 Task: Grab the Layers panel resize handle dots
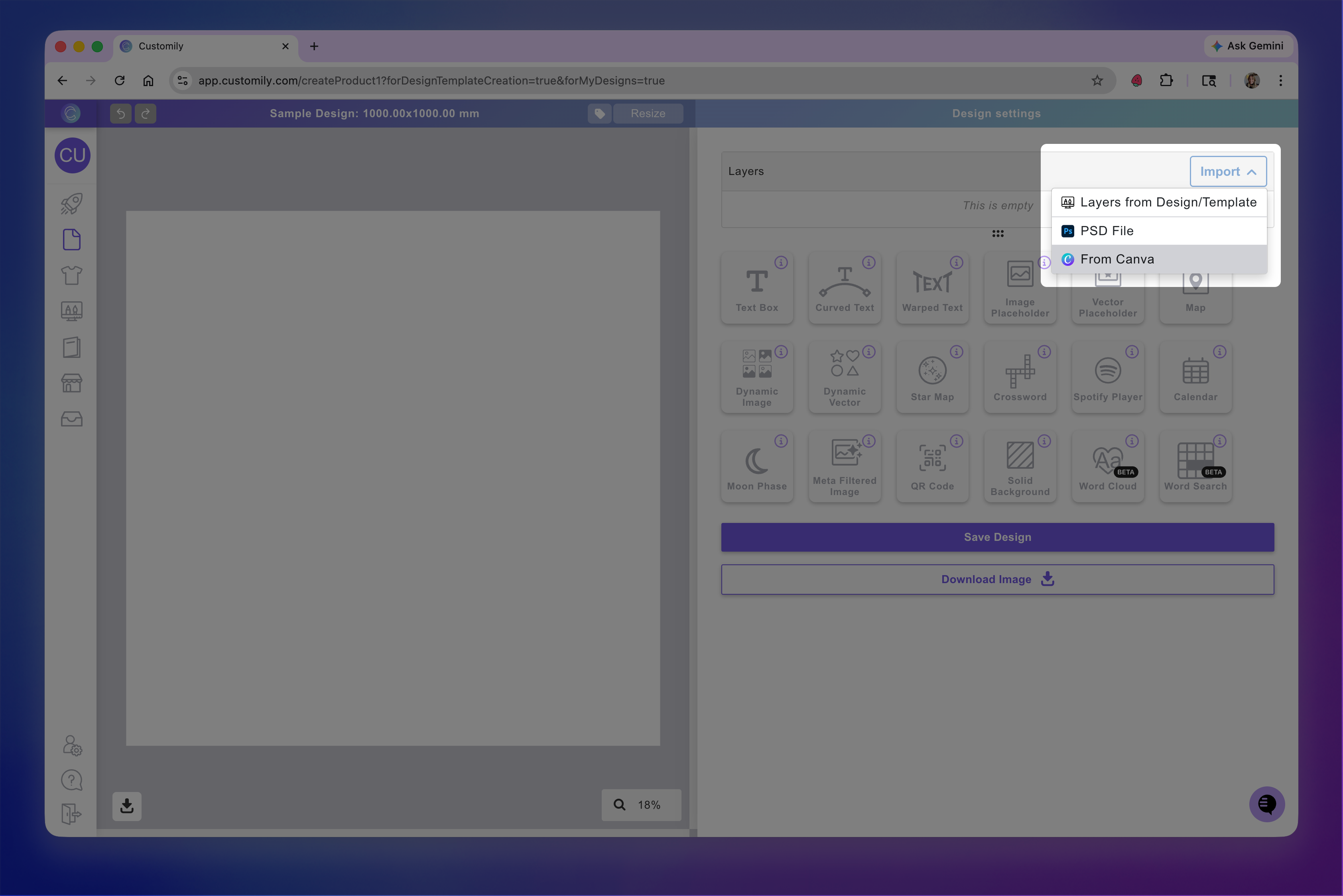pyautogui.click(x=998, y=234)
